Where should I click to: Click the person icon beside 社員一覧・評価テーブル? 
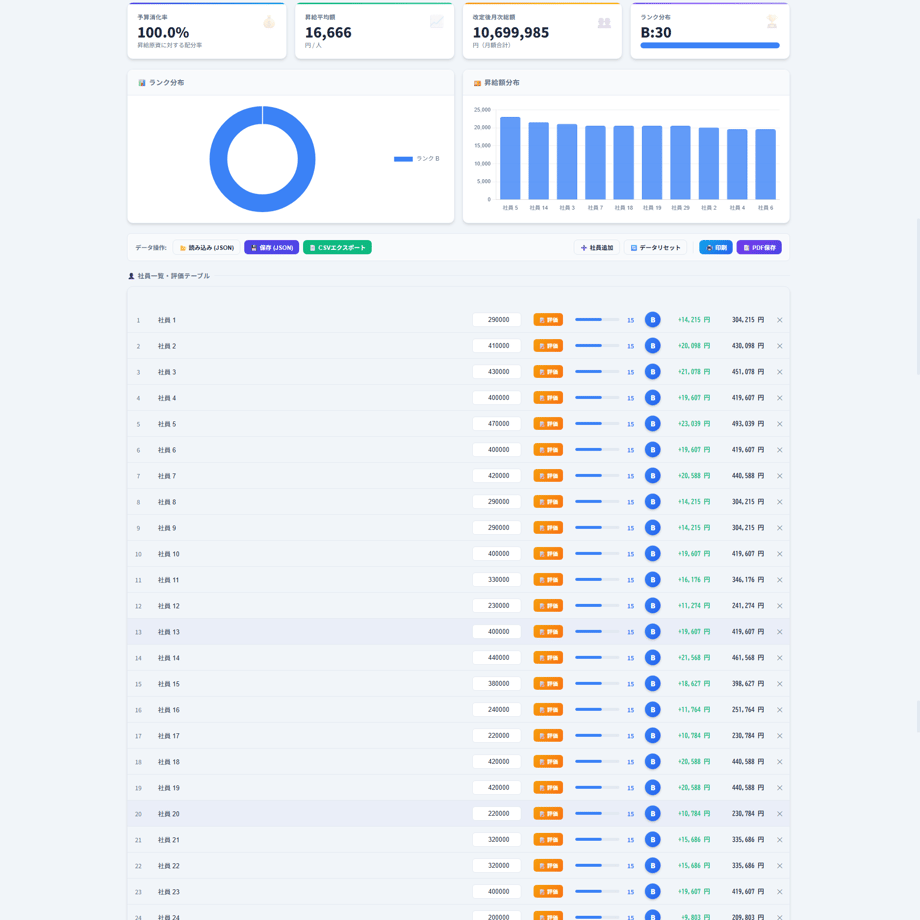pos(131,276)
